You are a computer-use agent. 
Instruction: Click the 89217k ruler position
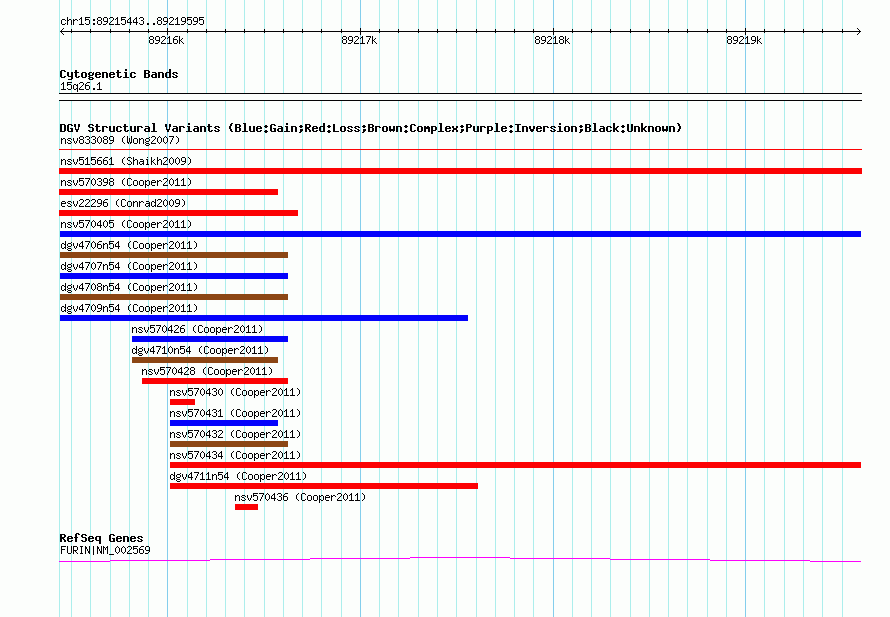359,40
